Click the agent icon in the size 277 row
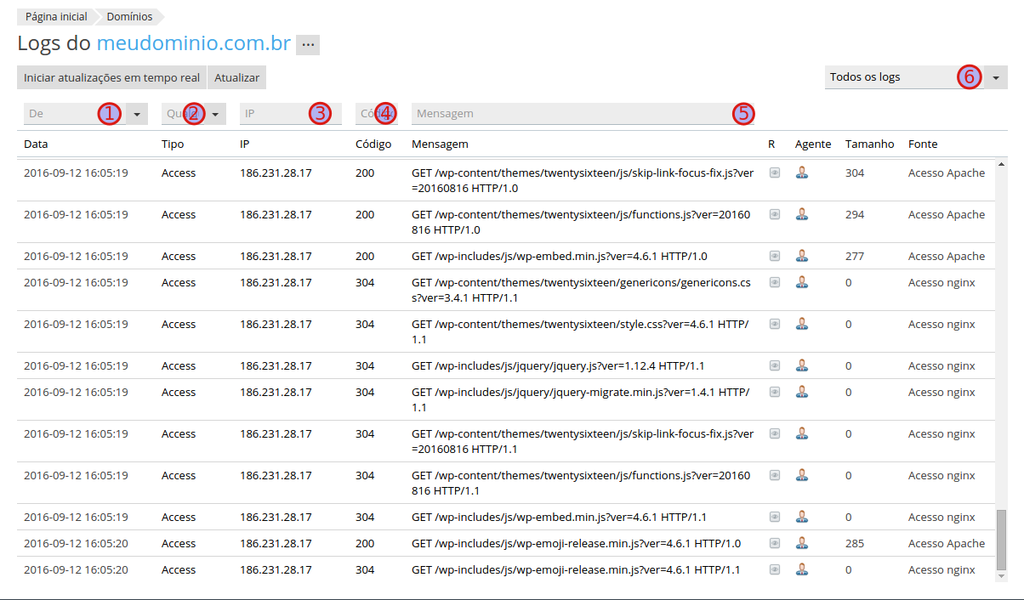Screen dimensions: 1024x600 (801, 256)
